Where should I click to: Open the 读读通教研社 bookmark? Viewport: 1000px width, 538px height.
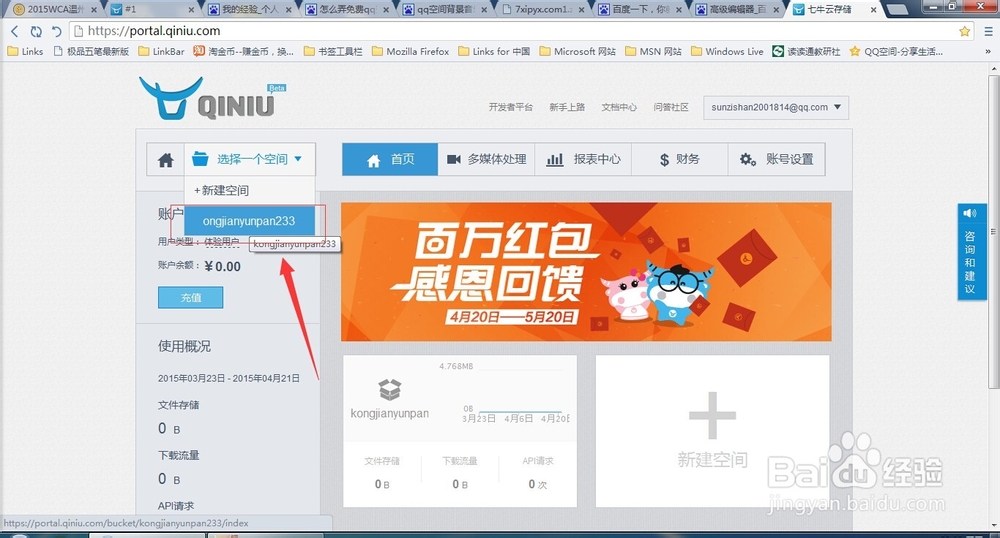806,52
